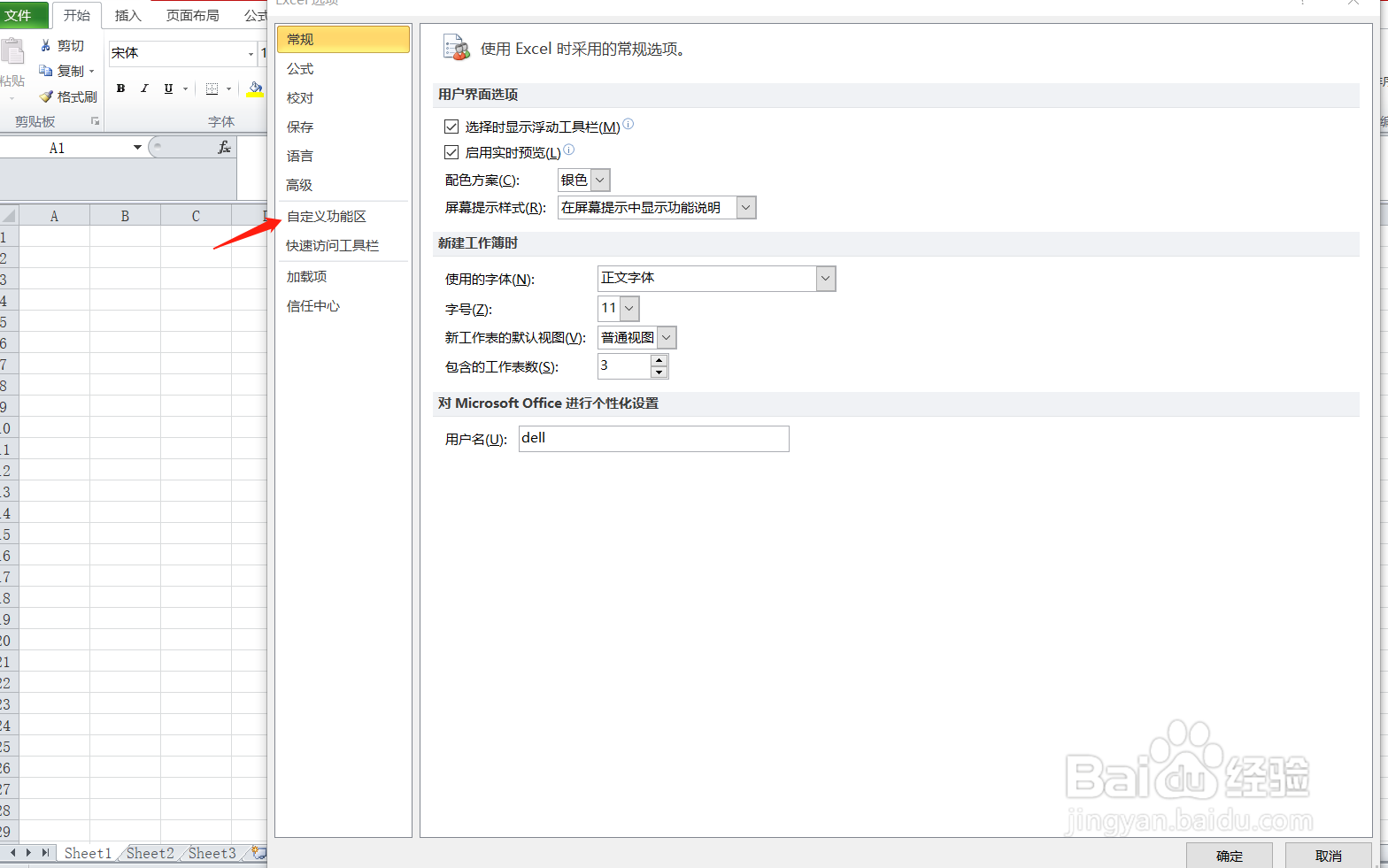1388x868 pixels.
Task: Click the user name input field
Action: click(x=654, y=439)
